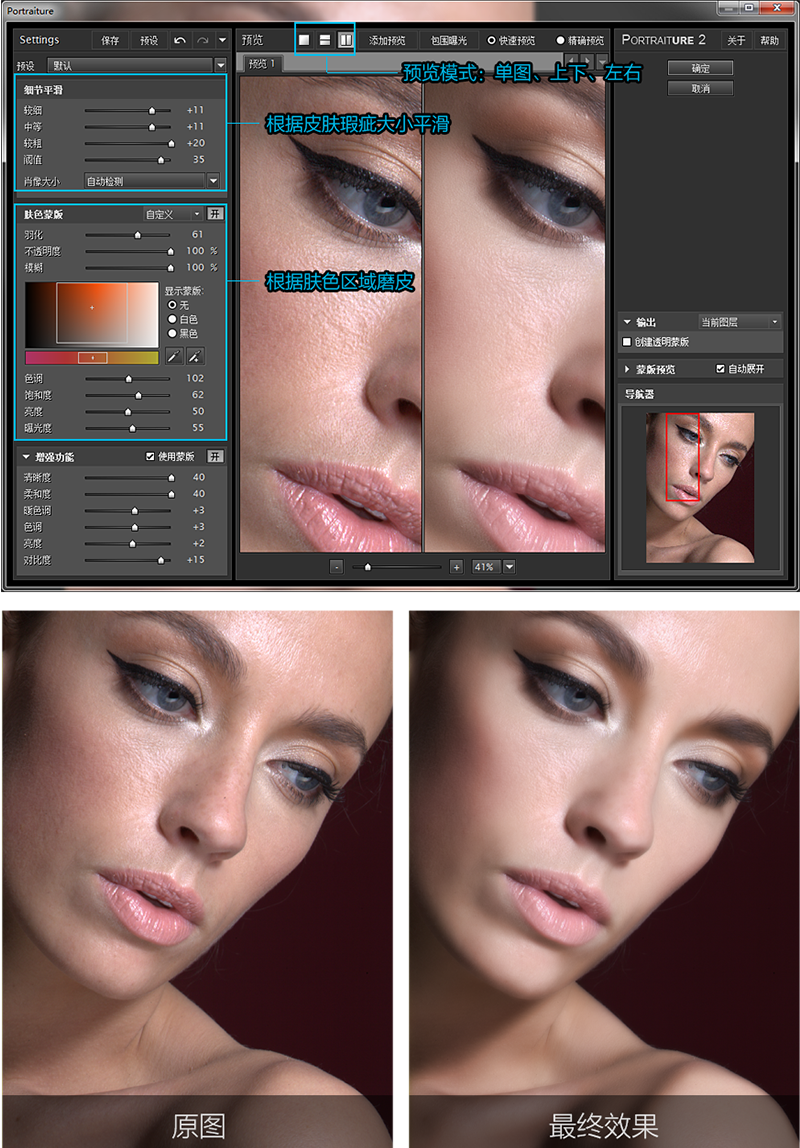Select left-right split preview mode icon

[x=345, y=40]
